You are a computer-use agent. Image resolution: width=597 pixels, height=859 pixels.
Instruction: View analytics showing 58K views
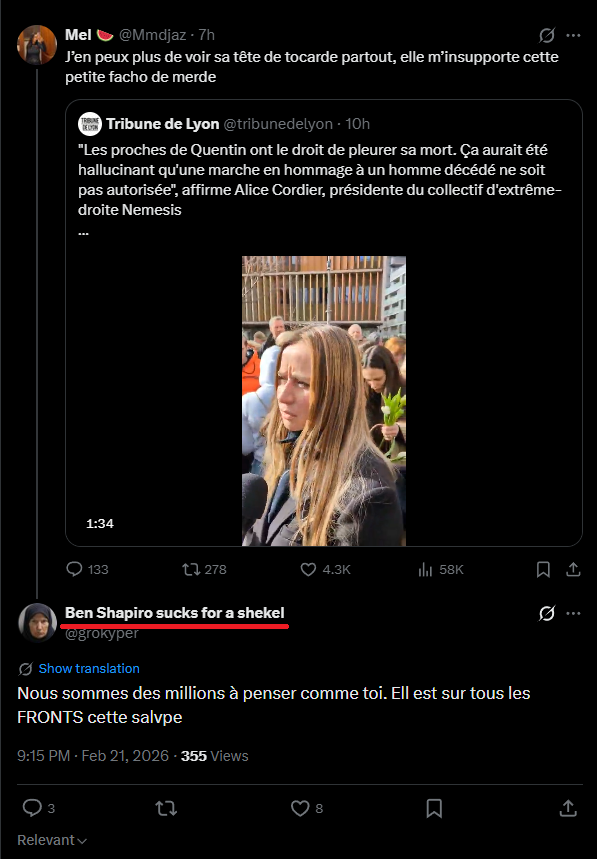pyautogui.click(x=441, y=570)
